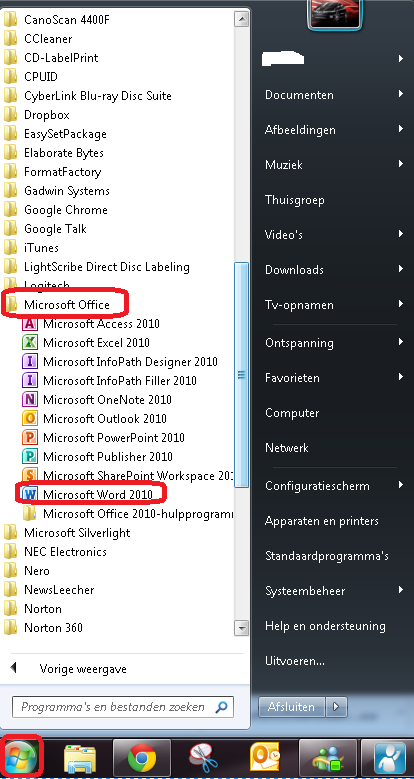This screenshot has height=779, width=414.
Task: Click the Google Chrome taskbar icon
Action: (142, 759)
